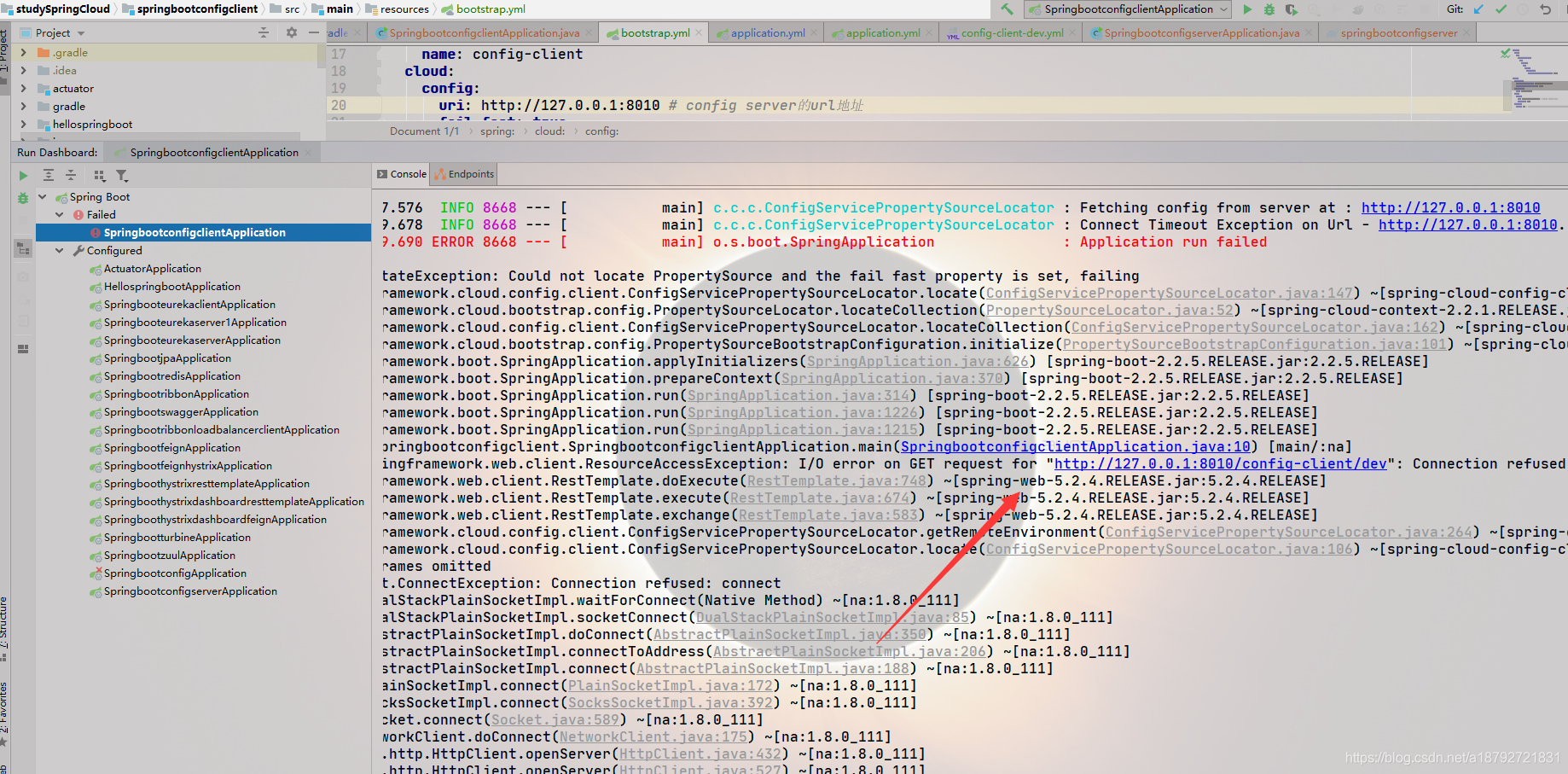Close the bootstrap.yml editor tab

[699, 32]
